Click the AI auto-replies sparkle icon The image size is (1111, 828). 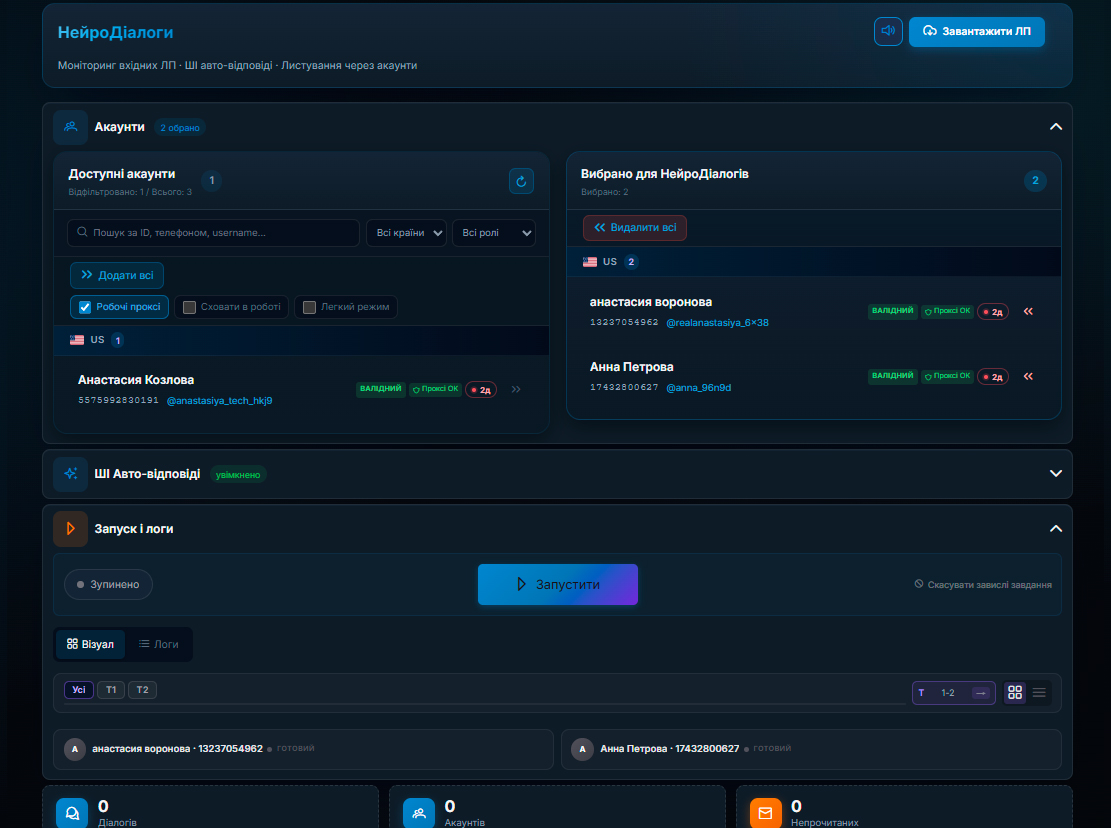71,474
